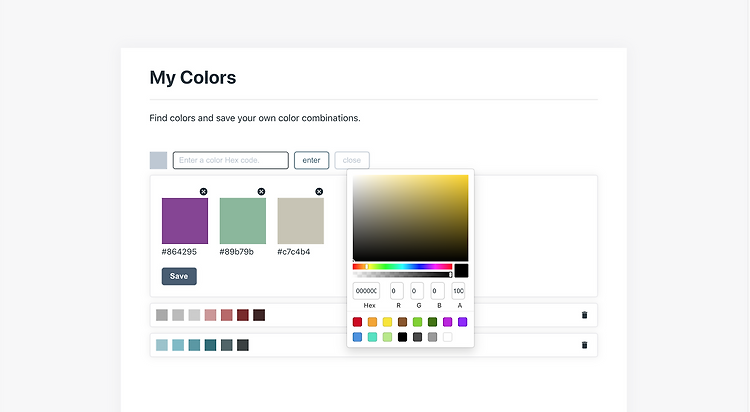Click the alpha transparency slider bar

tap(402, 275)
